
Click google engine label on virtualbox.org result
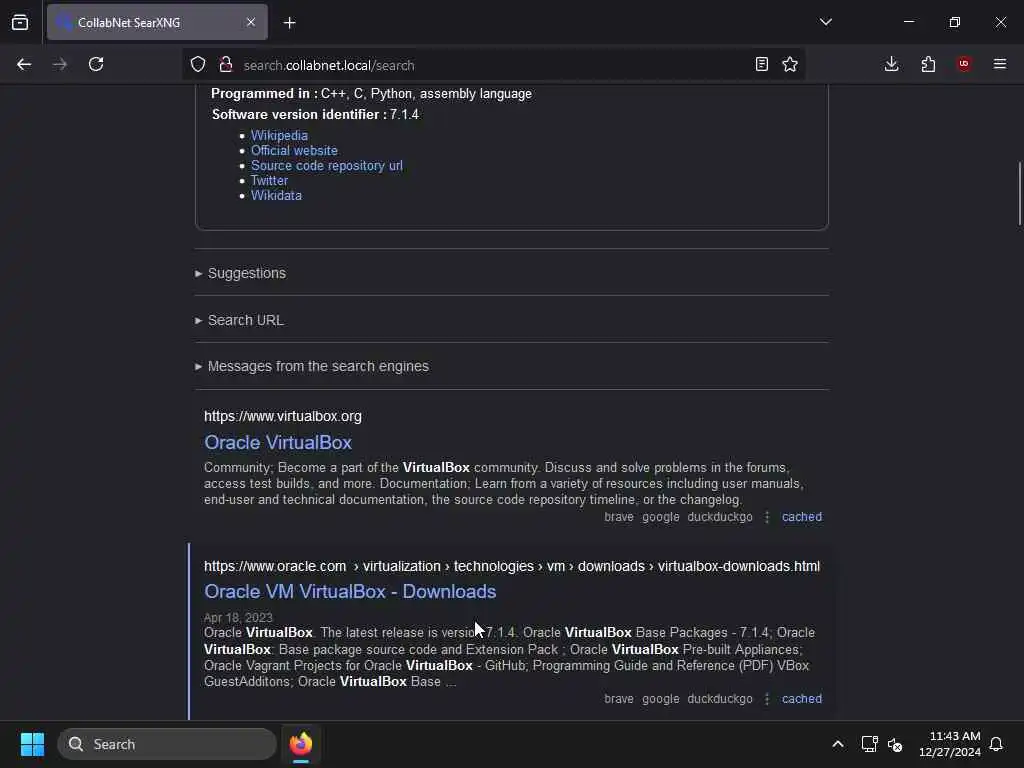pyautogui.click(x=660, y=517)
